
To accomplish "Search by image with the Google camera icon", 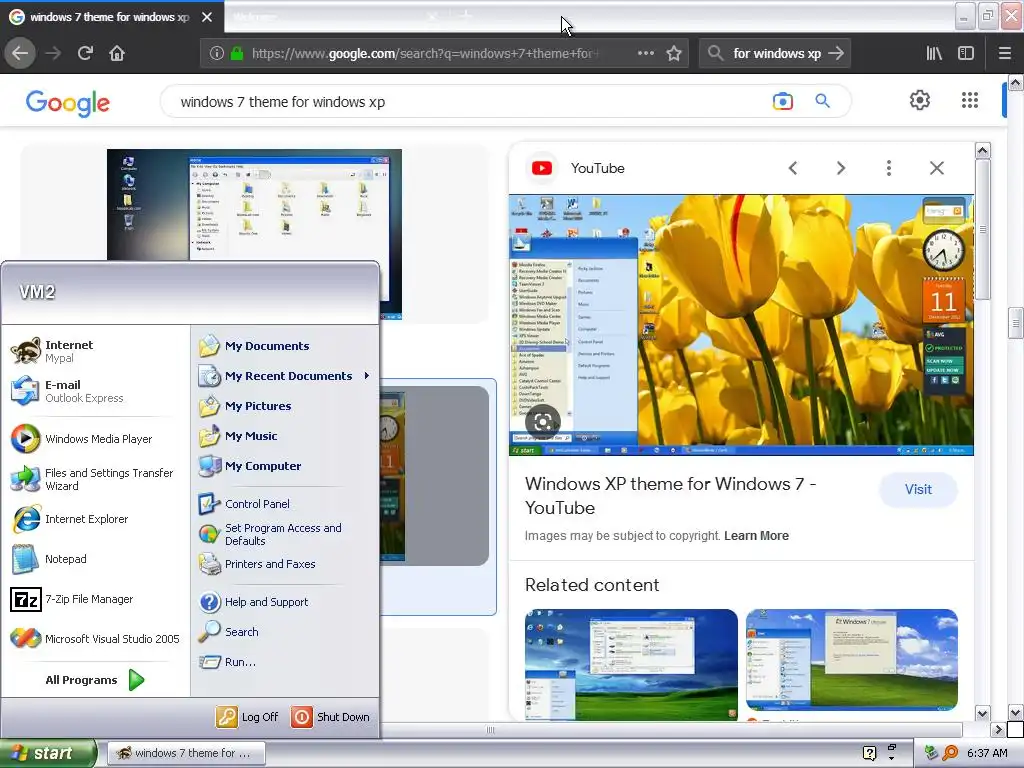I will [x=782, y=101].
